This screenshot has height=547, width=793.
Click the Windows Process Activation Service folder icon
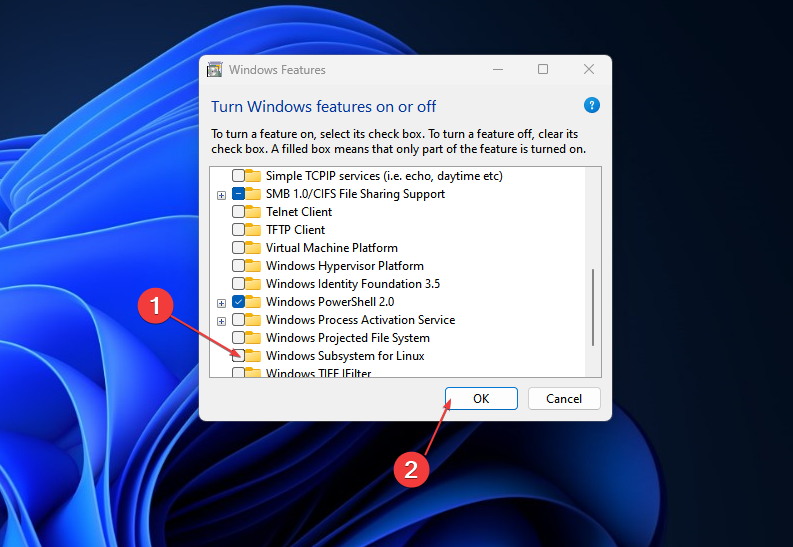(253, 320)
